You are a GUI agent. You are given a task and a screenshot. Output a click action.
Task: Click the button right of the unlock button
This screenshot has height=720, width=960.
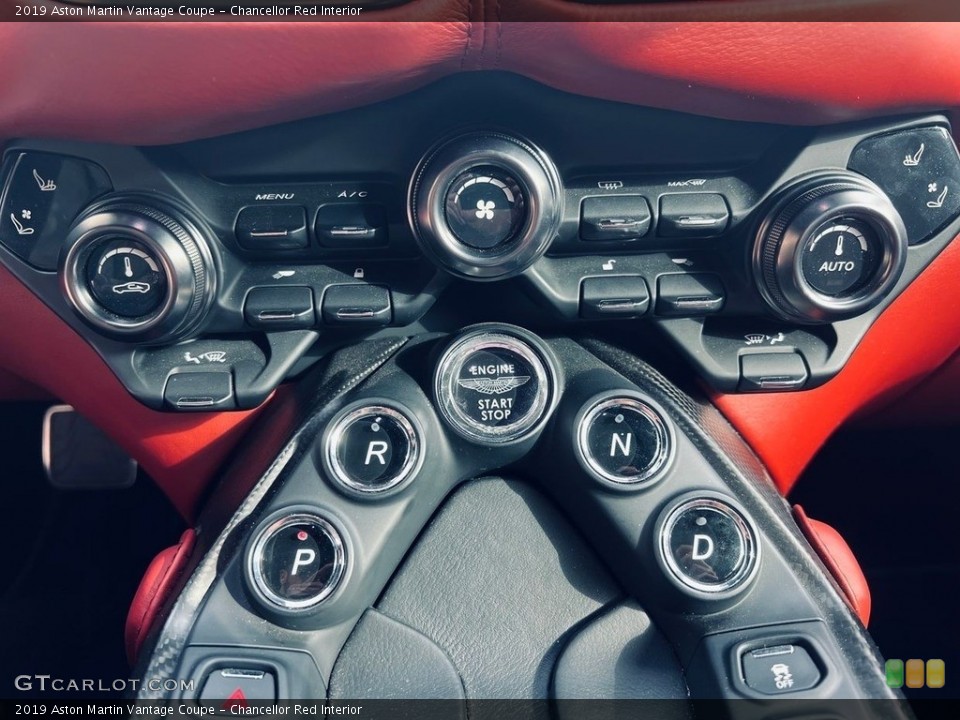click(x=690, y=293)
